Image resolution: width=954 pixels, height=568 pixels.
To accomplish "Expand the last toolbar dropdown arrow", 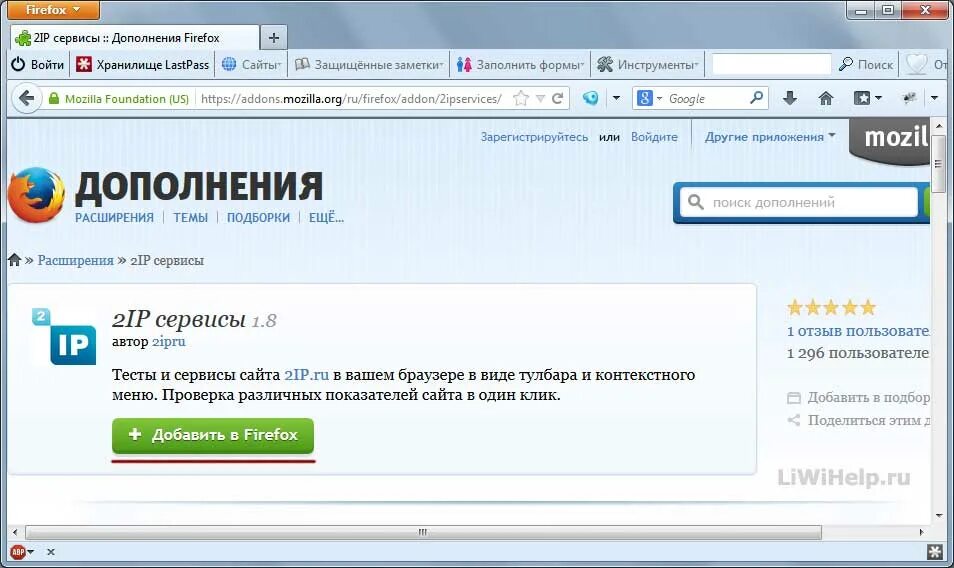I will tap(935, 98).
